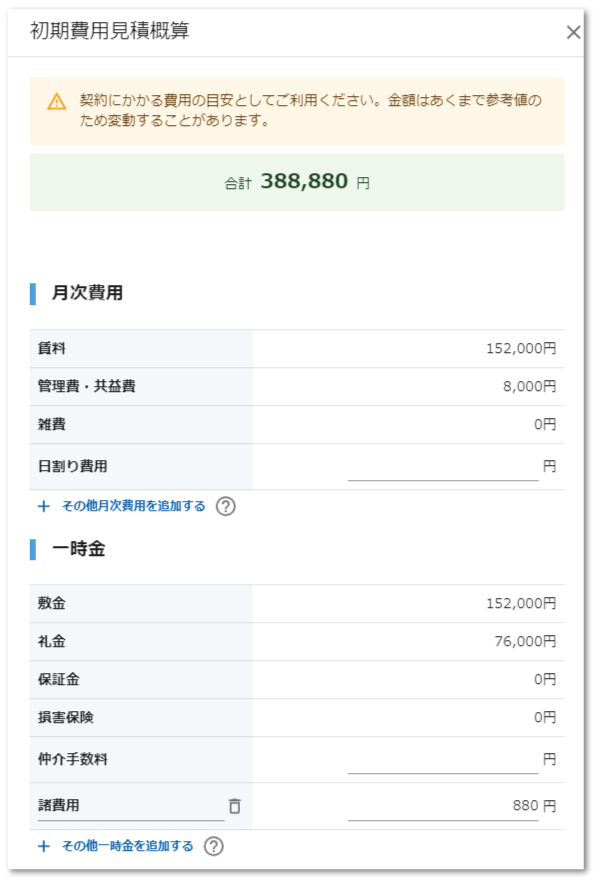Click the 仲介手数料 amount input field
This screenshot has height=883, width=595.
443,760
